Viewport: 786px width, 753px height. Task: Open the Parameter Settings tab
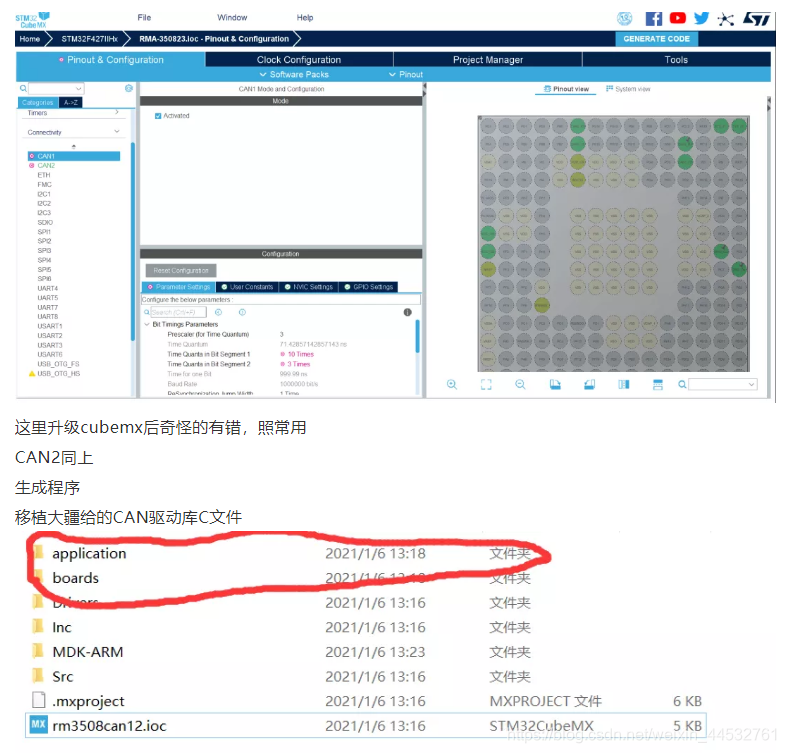click(x=179, y=287)
